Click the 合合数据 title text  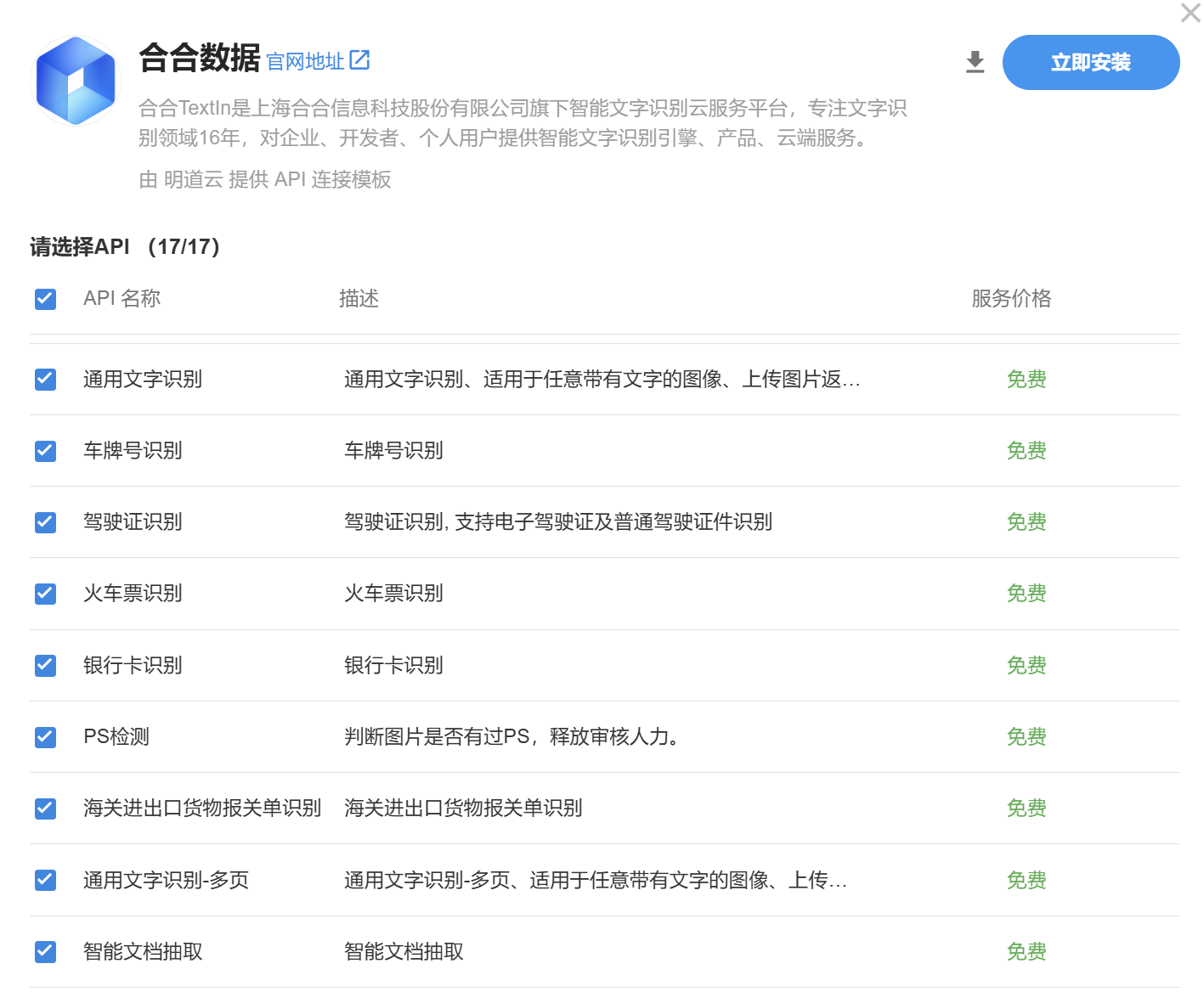click(x=200, y=58)
